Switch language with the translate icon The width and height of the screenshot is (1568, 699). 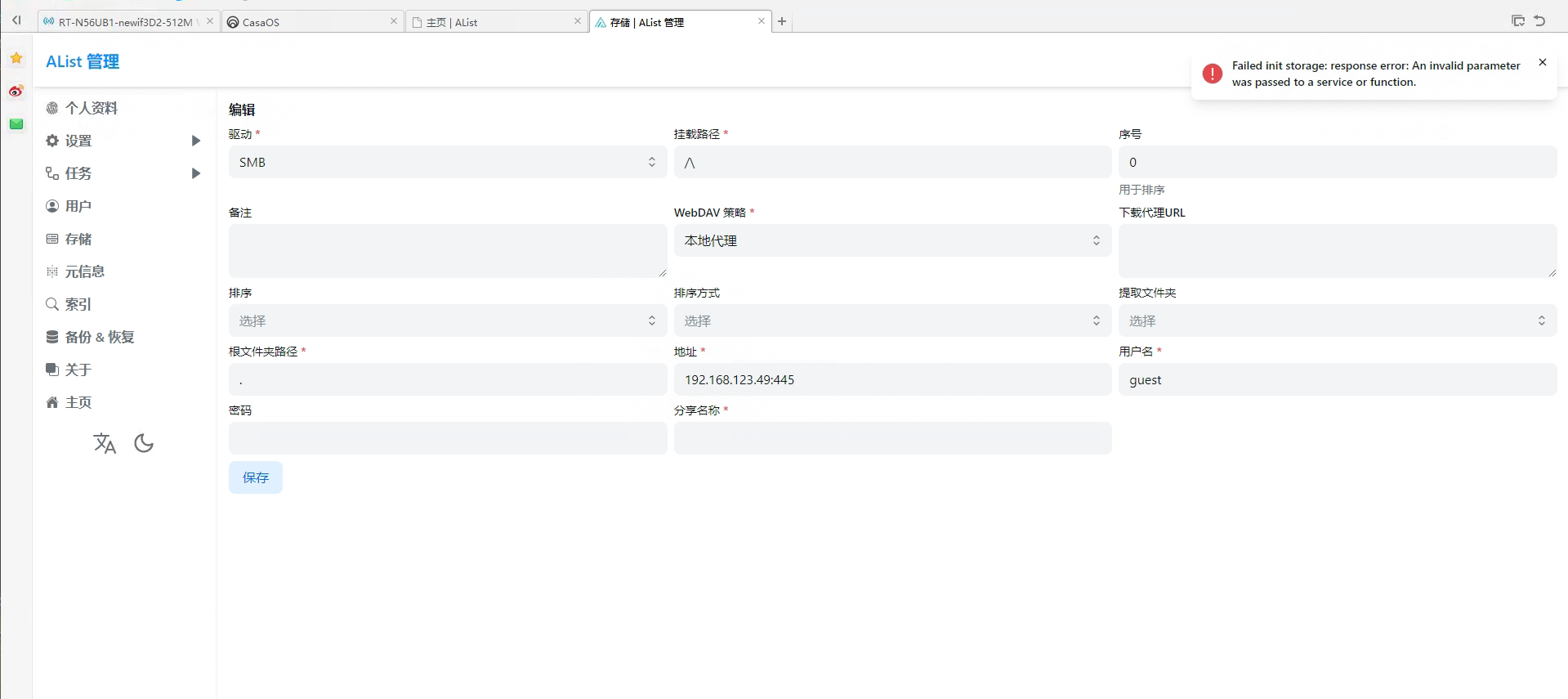pos(105,443)
